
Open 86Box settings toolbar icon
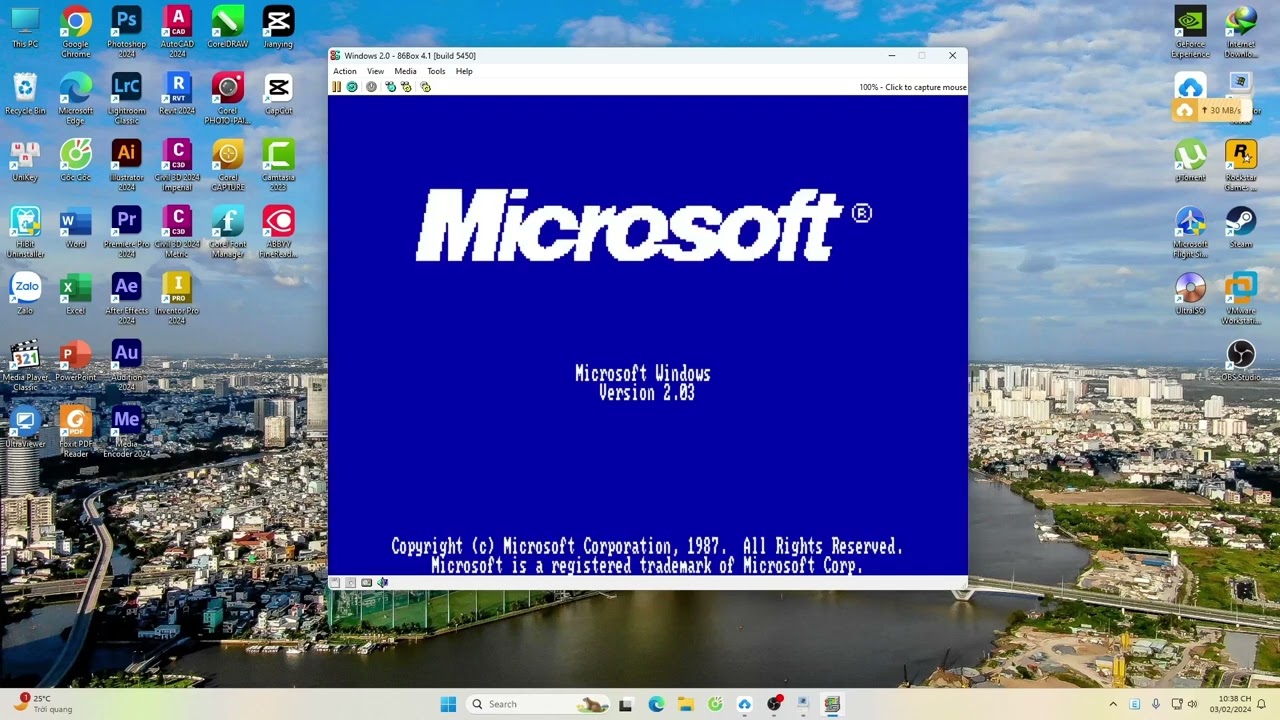point(425,87)
